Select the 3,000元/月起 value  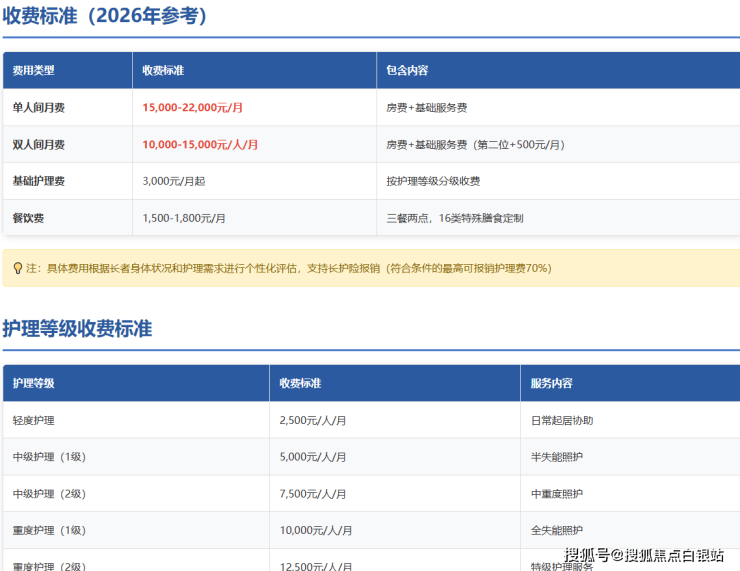point(174,181)
